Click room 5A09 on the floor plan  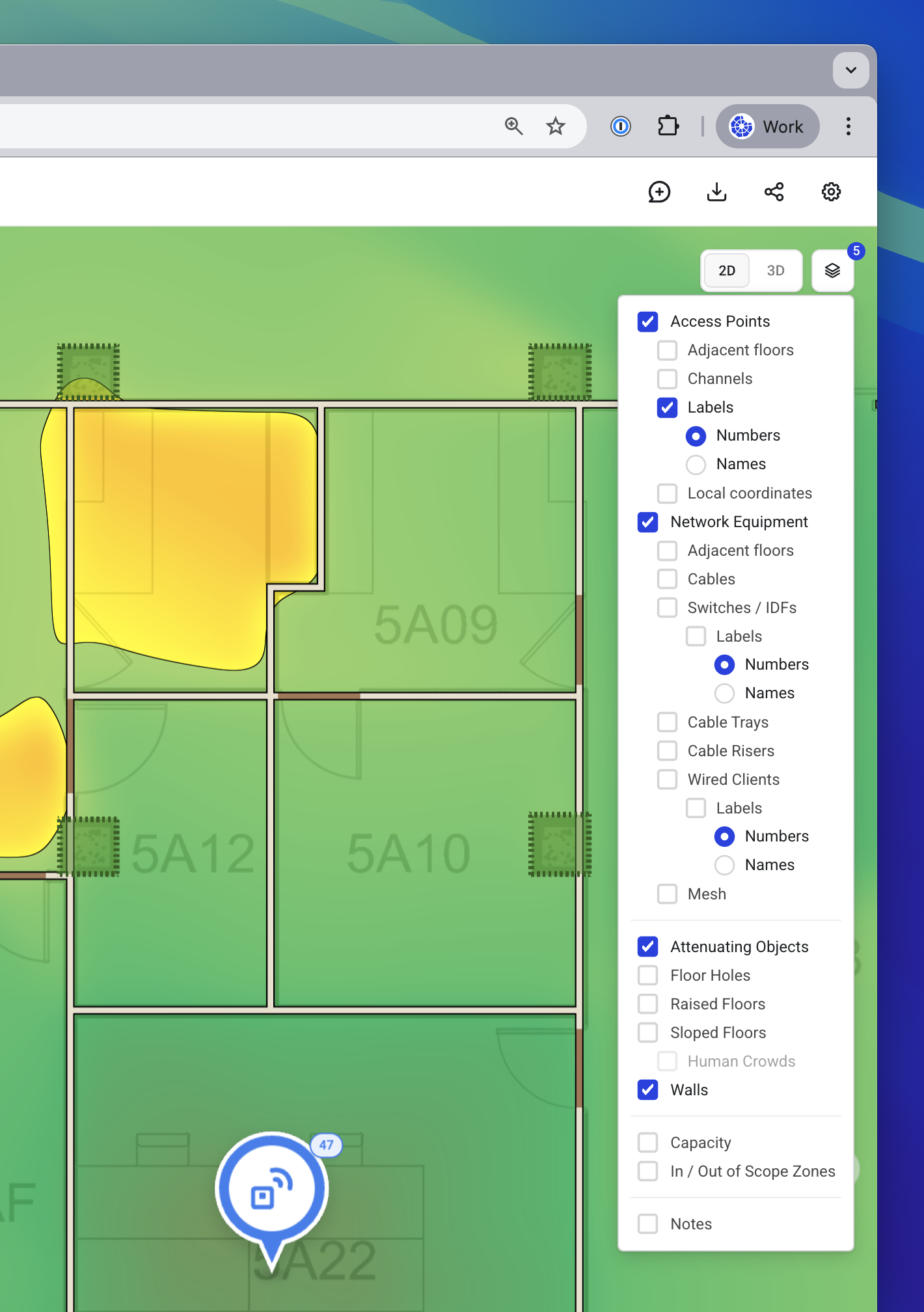[436, 625]
